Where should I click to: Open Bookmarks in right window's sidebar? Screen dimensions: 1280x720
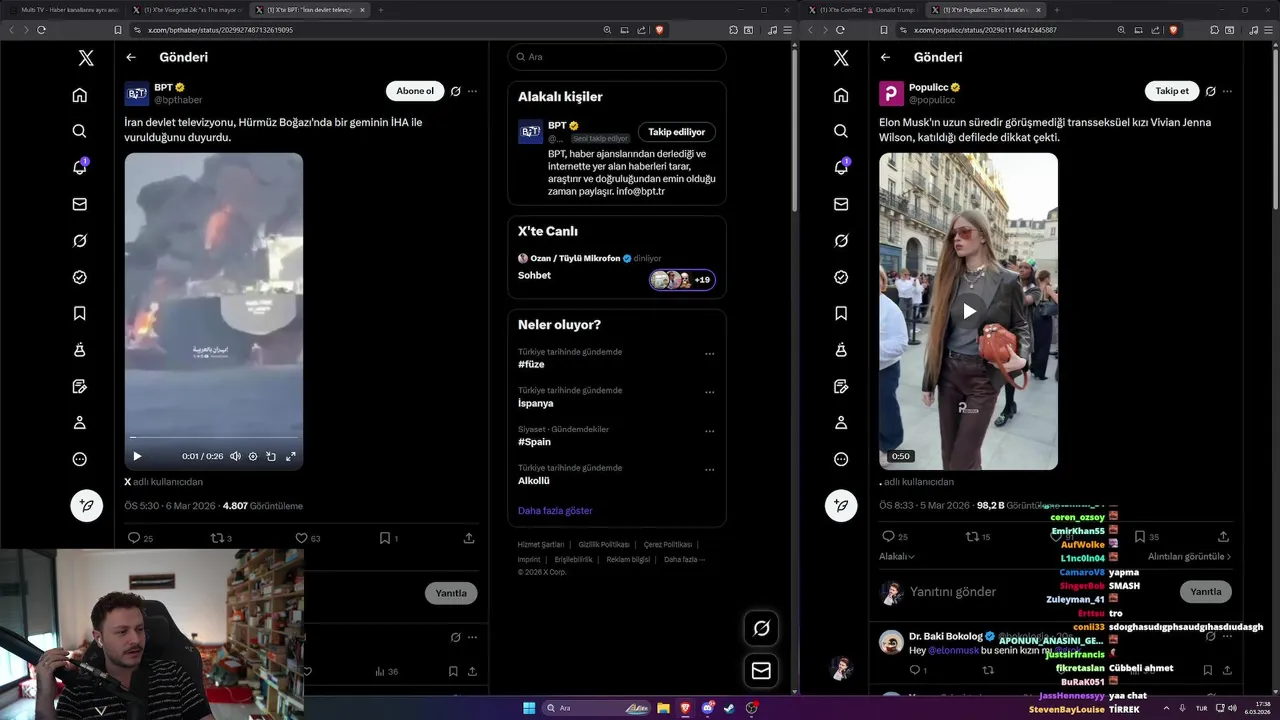pyautogui.click(x=841, y=313)
